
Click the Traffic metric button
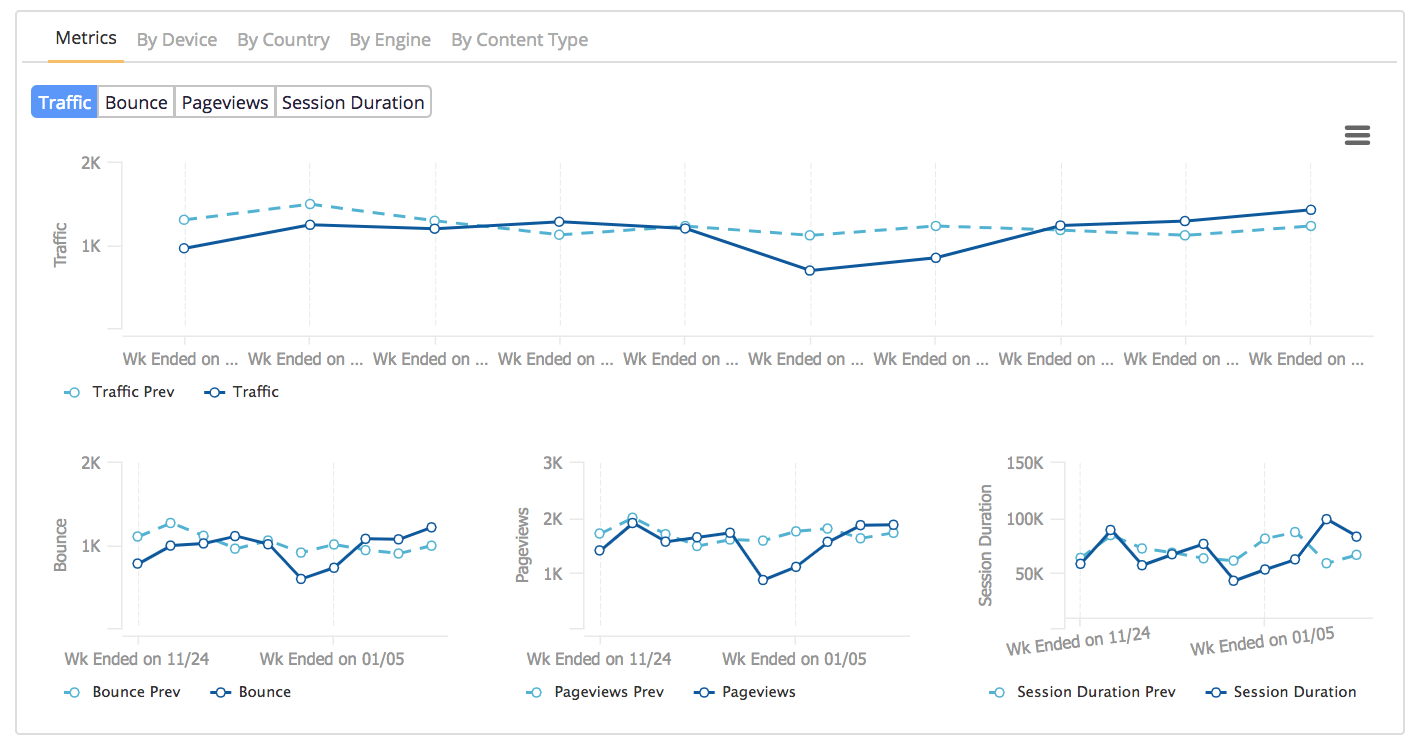pos(65,102)
